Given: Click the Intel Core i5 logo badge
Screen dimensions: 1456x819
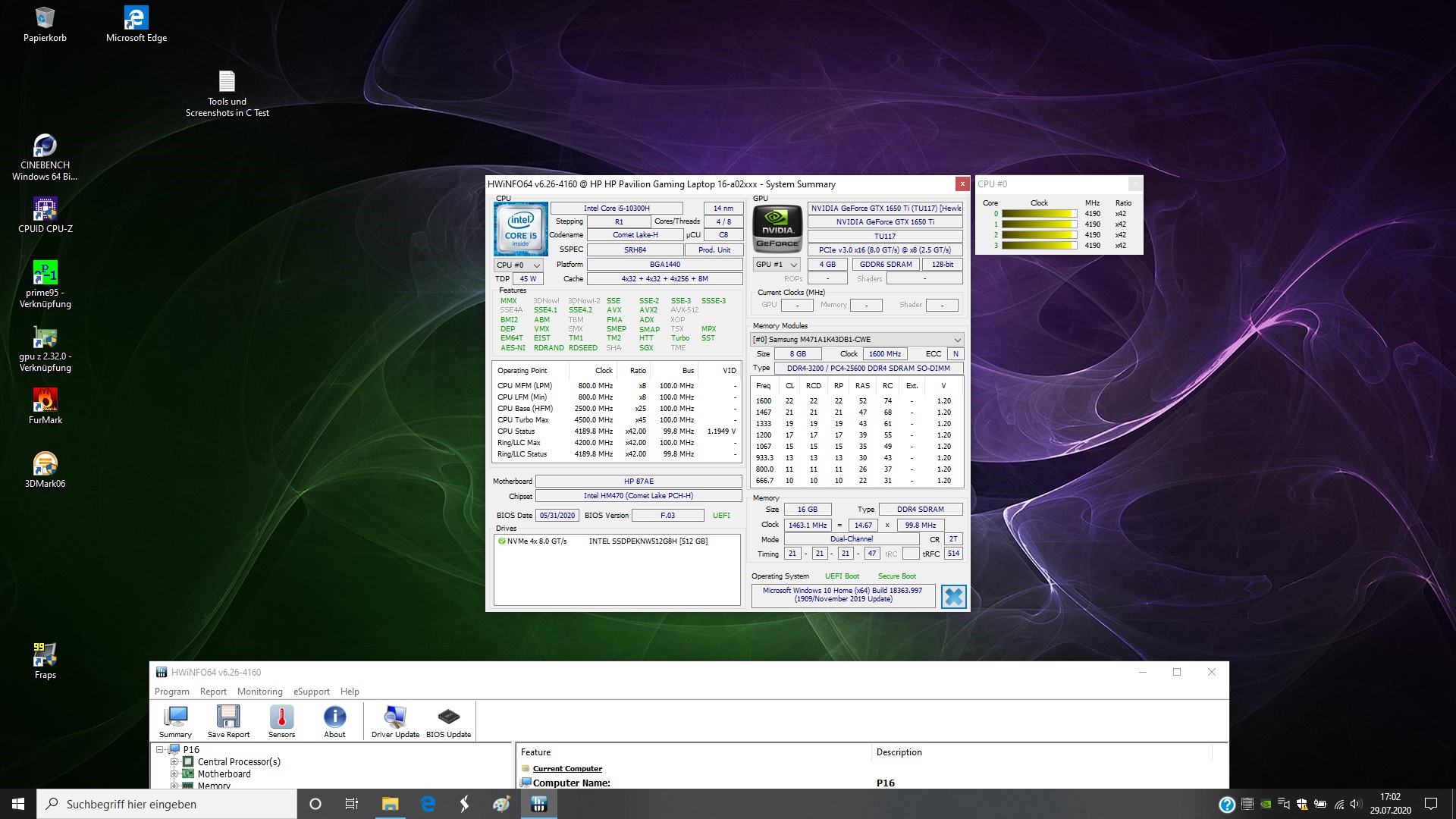Looking at the screenshot, I should pyautogui.click(x=520, y=229).
